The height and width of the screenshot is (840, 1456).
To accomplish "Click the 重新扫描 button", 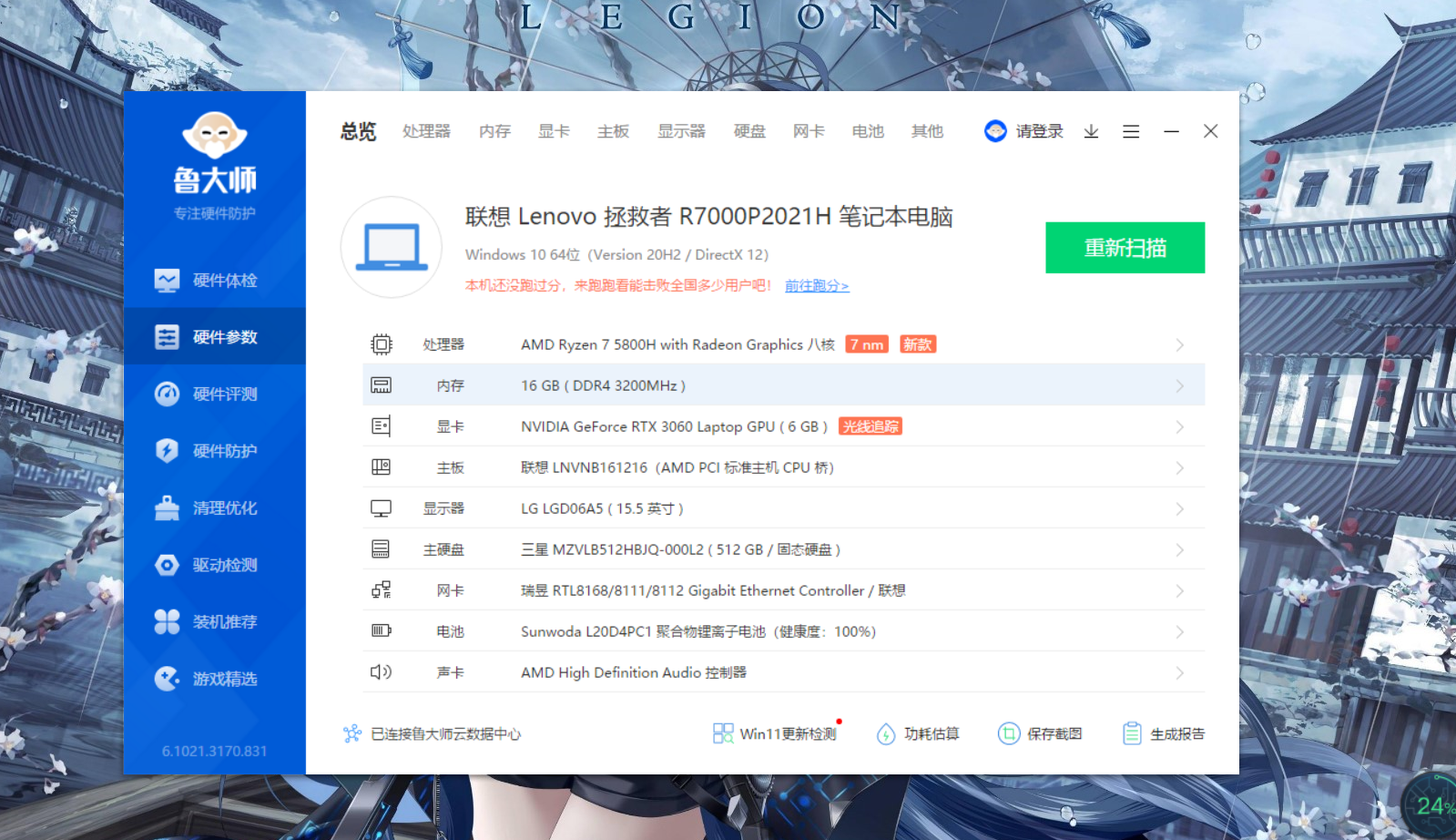I will (1125, 248).
